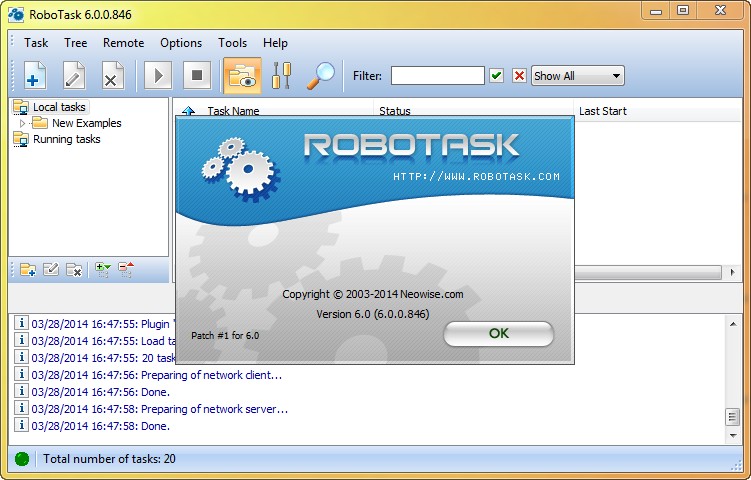Click in the Filter text field
Image resolution: width=751 pixels, height=480 pixels.
click(x=437, y=76)
